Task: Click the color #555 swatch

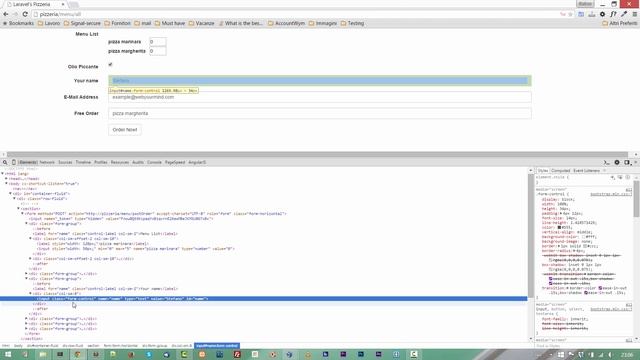Action: (559, 227)
